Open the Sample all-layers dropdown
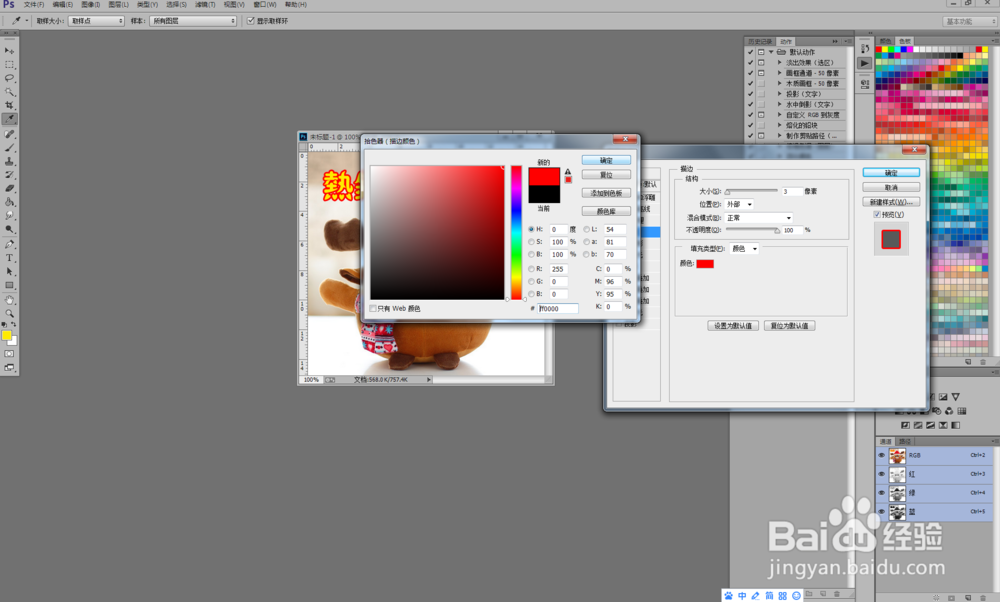 coord(193,21)
